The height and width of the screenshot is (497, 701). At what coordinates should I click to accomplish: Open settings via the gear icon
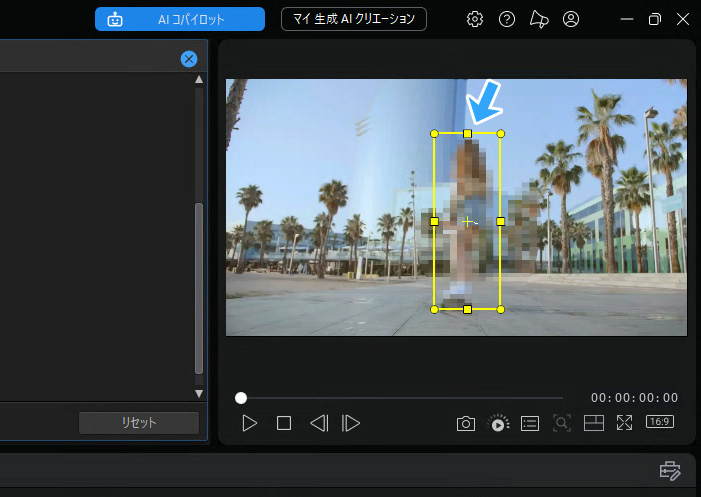(475, 19)
